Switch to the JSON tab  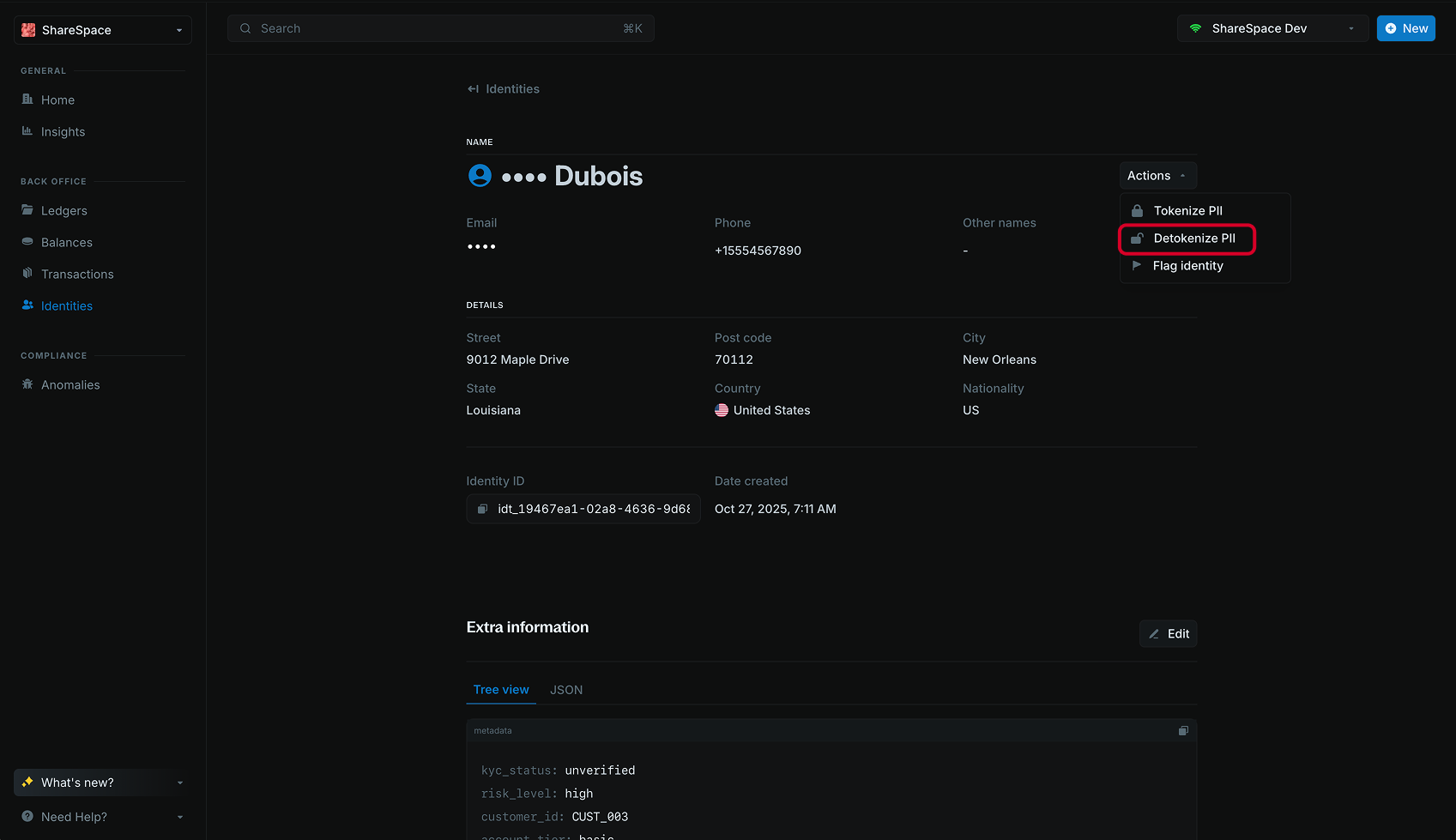[x=566, y=689]
